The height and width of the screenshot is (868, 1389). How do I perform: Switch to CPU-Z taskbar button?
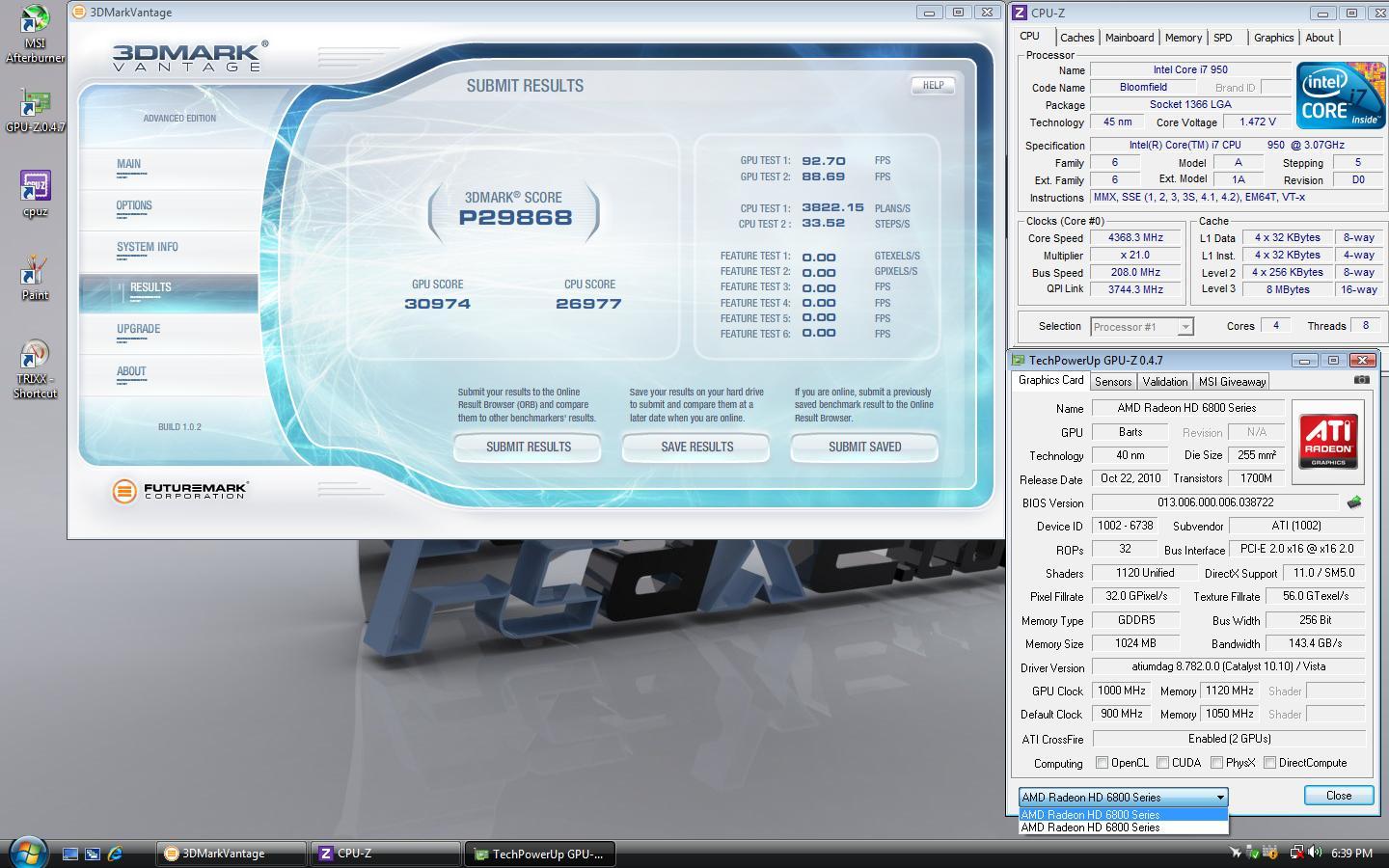(386, 854)
